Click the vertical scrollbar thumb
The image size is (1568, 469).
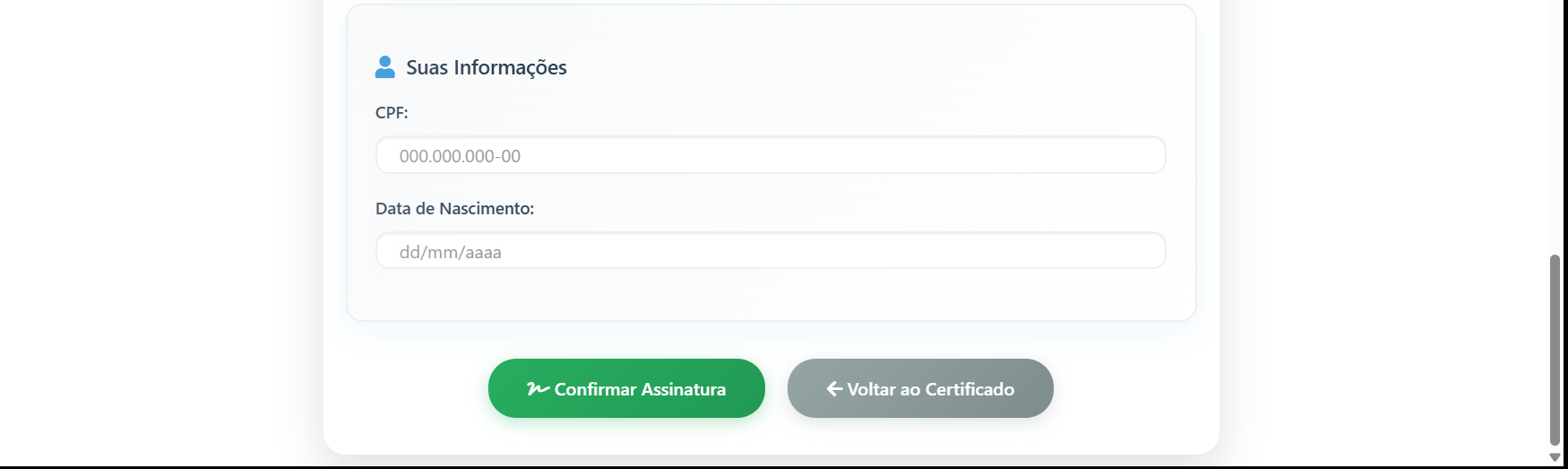point(1555,350)
